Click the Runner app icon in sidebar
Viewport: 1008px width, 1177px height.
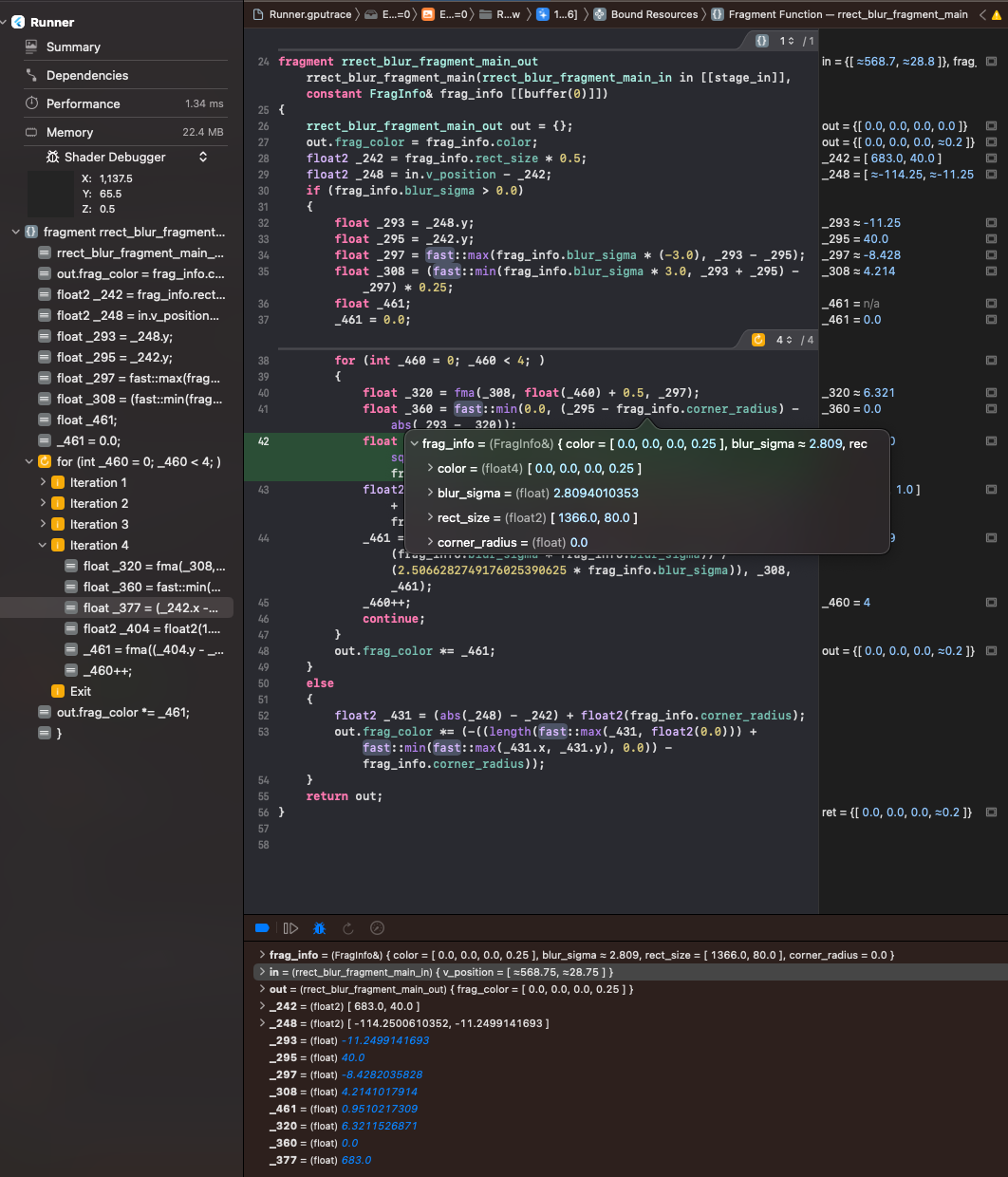point(18,22)
